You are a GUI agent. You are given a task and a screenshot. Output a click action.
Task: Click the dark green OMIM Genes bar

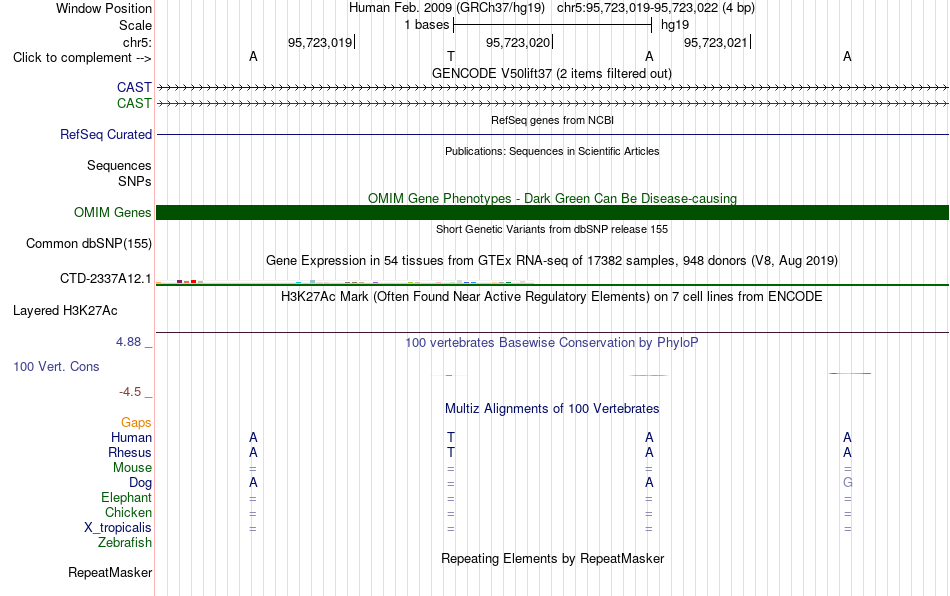553,213
